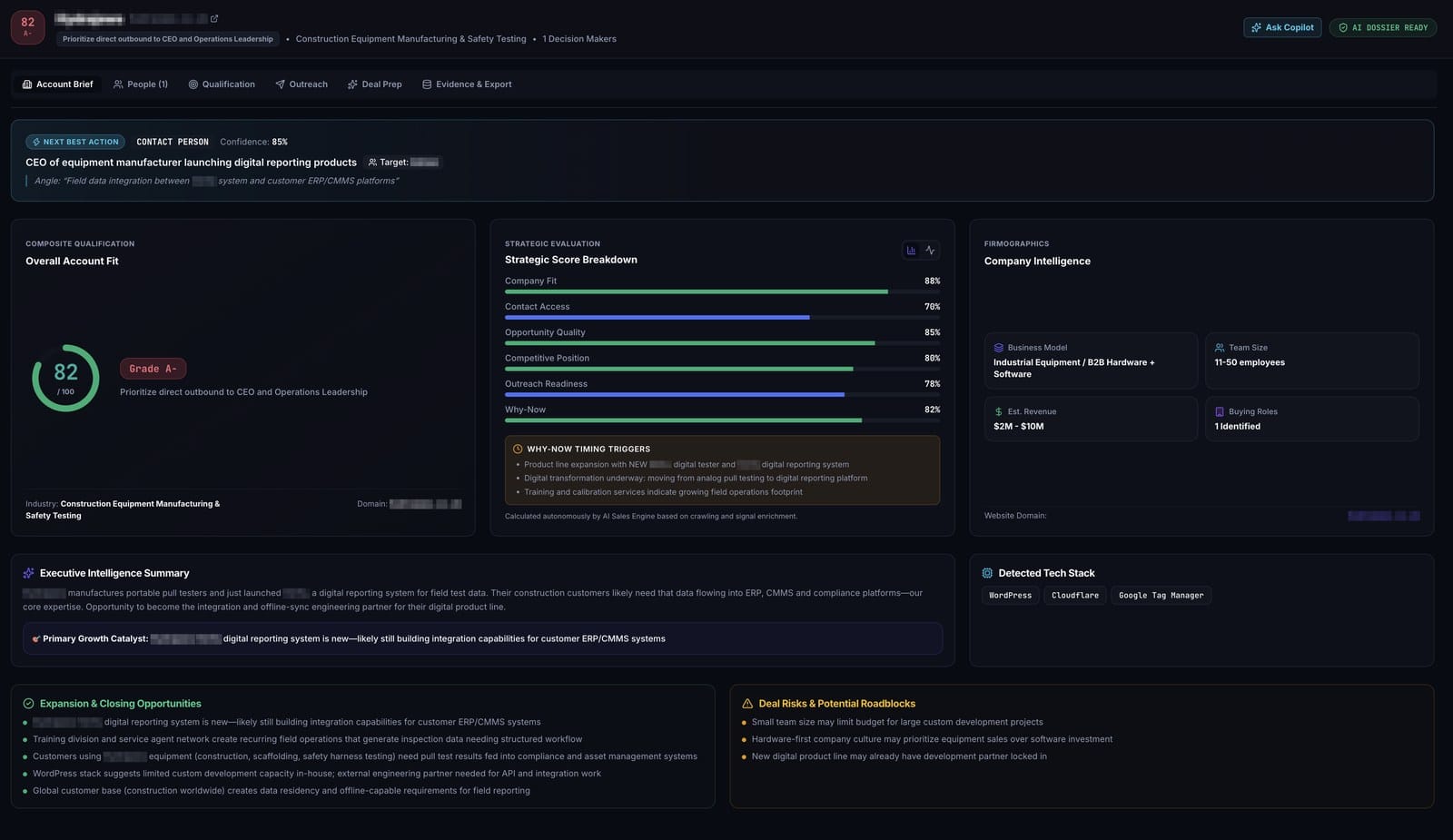Image resolution: width=1453 pixels, height=840 pixels.
Task: Click the Primary Growth Catalyst callout
Action: click(x=482, y=638)
